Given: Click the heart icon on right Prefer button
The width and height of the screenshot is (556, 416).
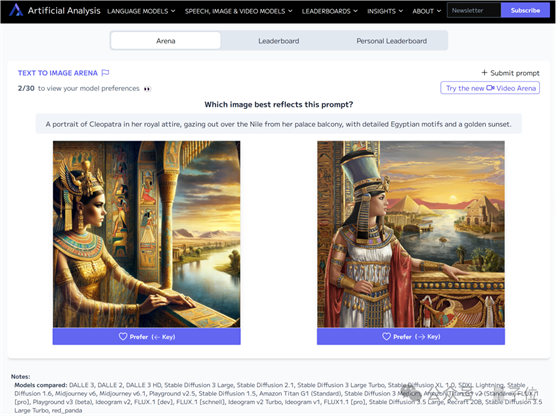Looking at the screenshot, I should pos(387,336).
